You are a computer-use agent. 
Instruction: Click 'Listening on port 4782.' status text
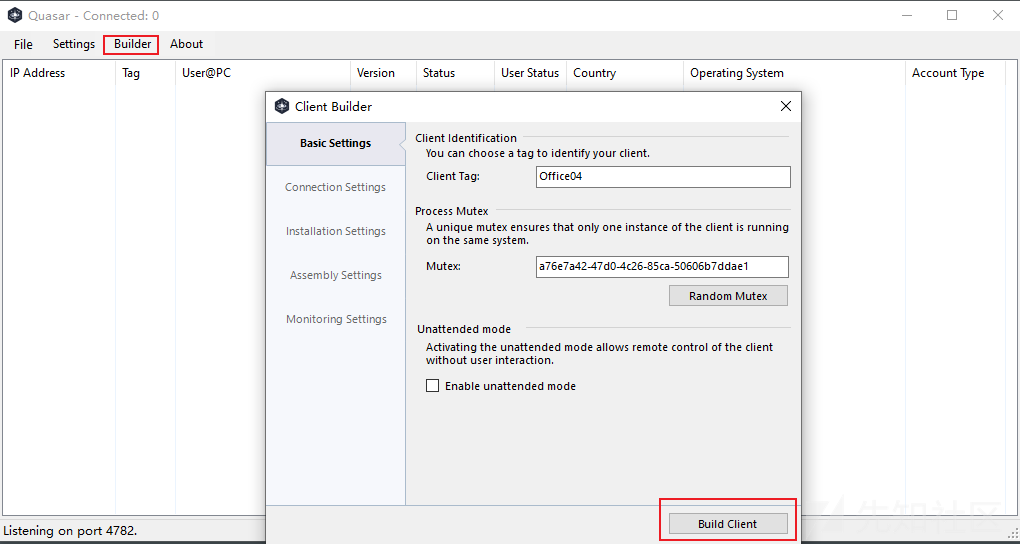tap(70, 531)
